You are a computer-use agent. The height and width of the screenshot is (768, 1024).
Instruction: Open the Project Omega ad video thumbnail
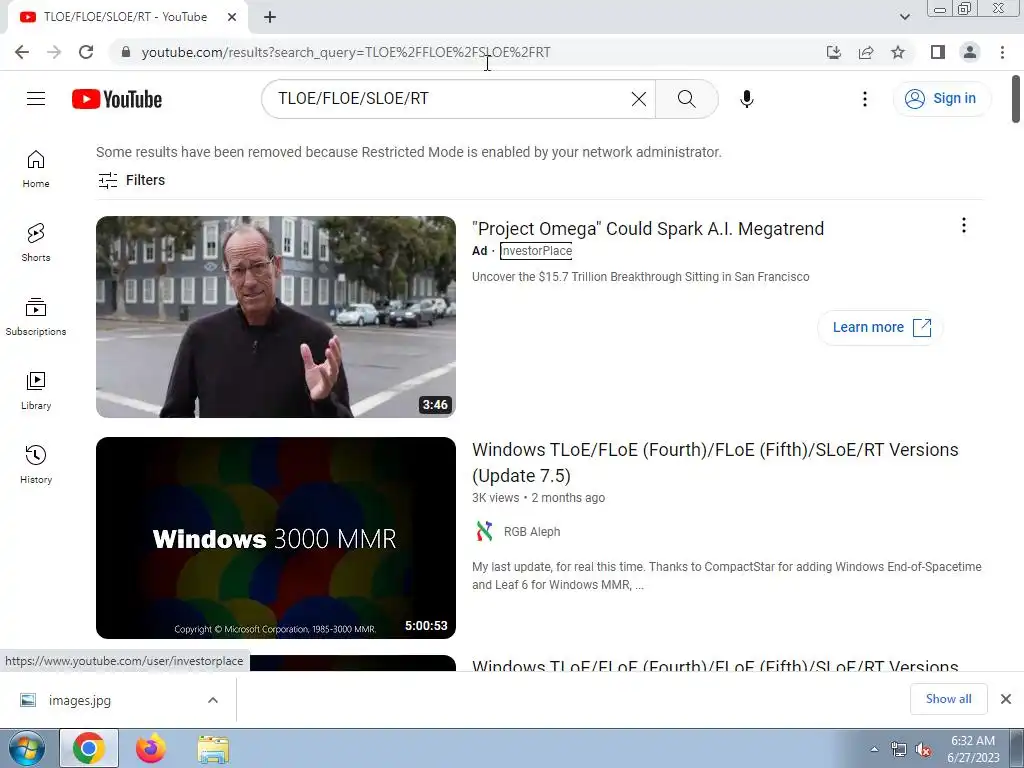[x=276, y=317]
